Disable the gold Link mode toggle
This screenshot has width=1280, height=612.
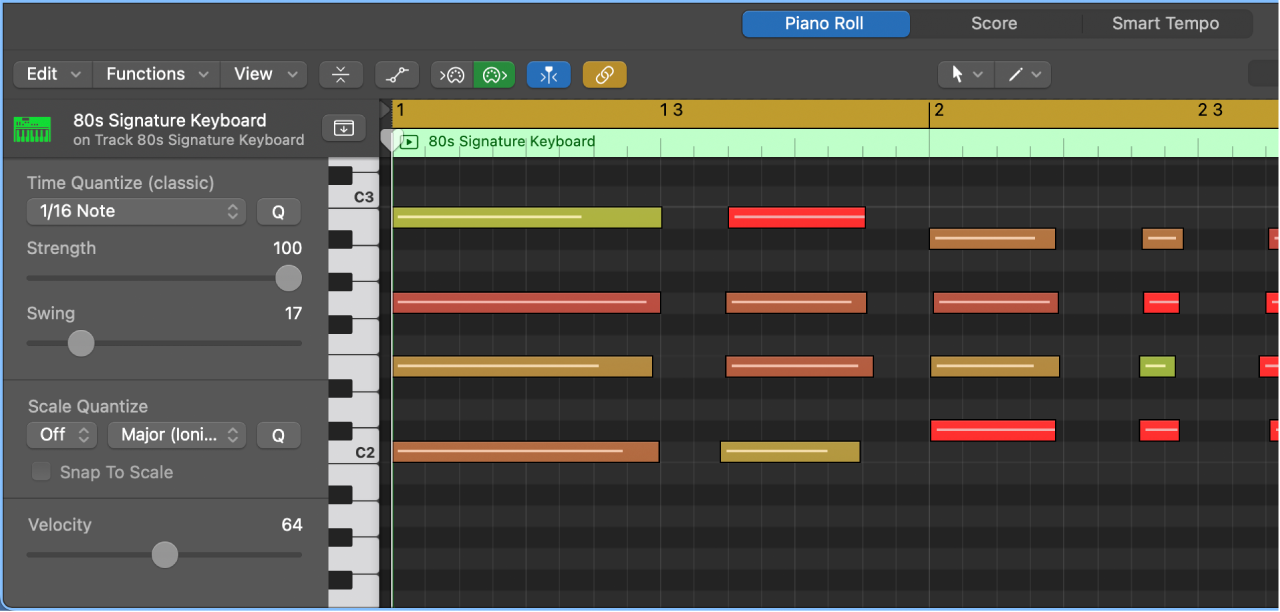coord(604,74)
